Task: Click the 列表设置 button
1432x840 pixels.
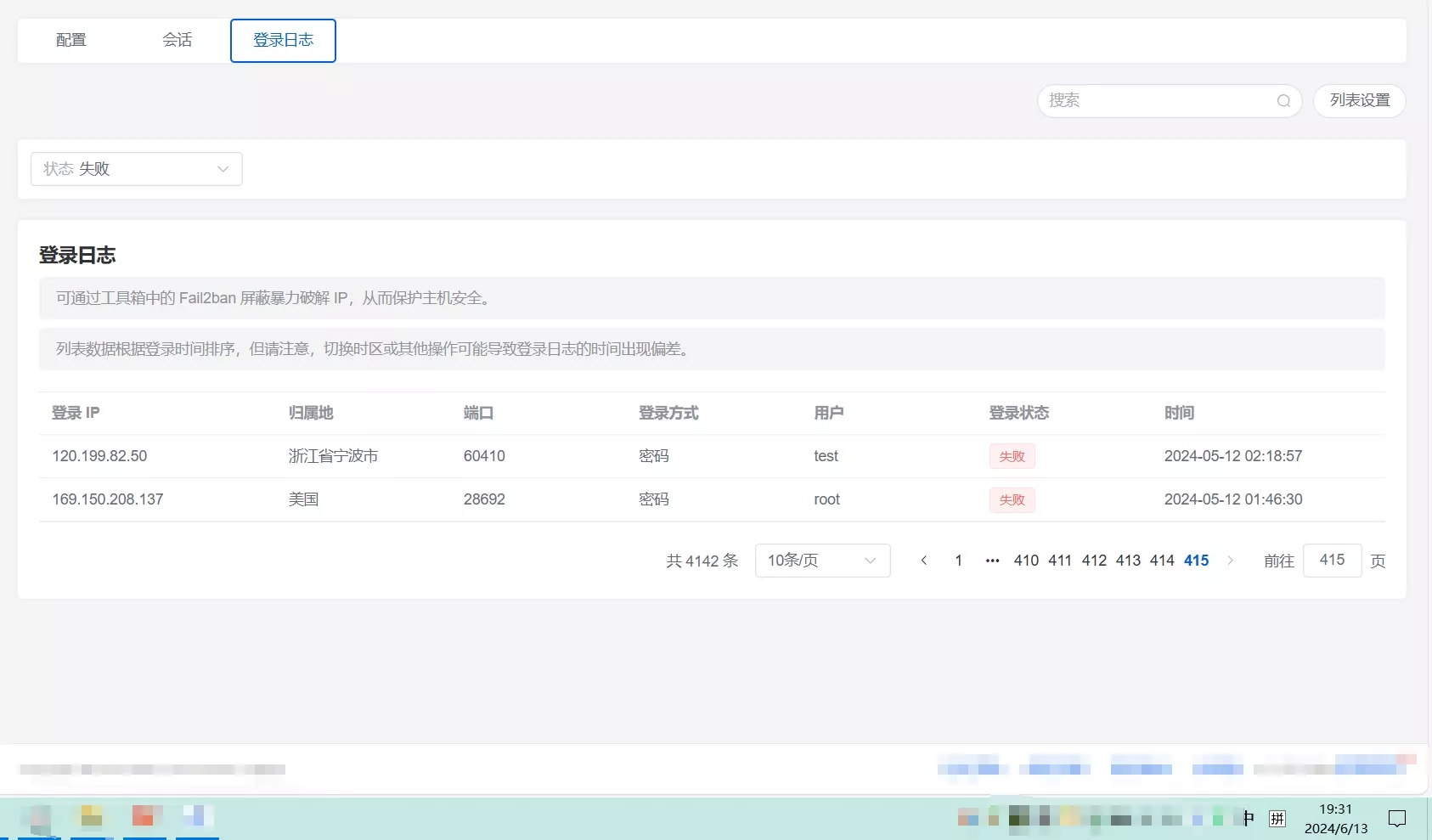Action: (1359, 100)
